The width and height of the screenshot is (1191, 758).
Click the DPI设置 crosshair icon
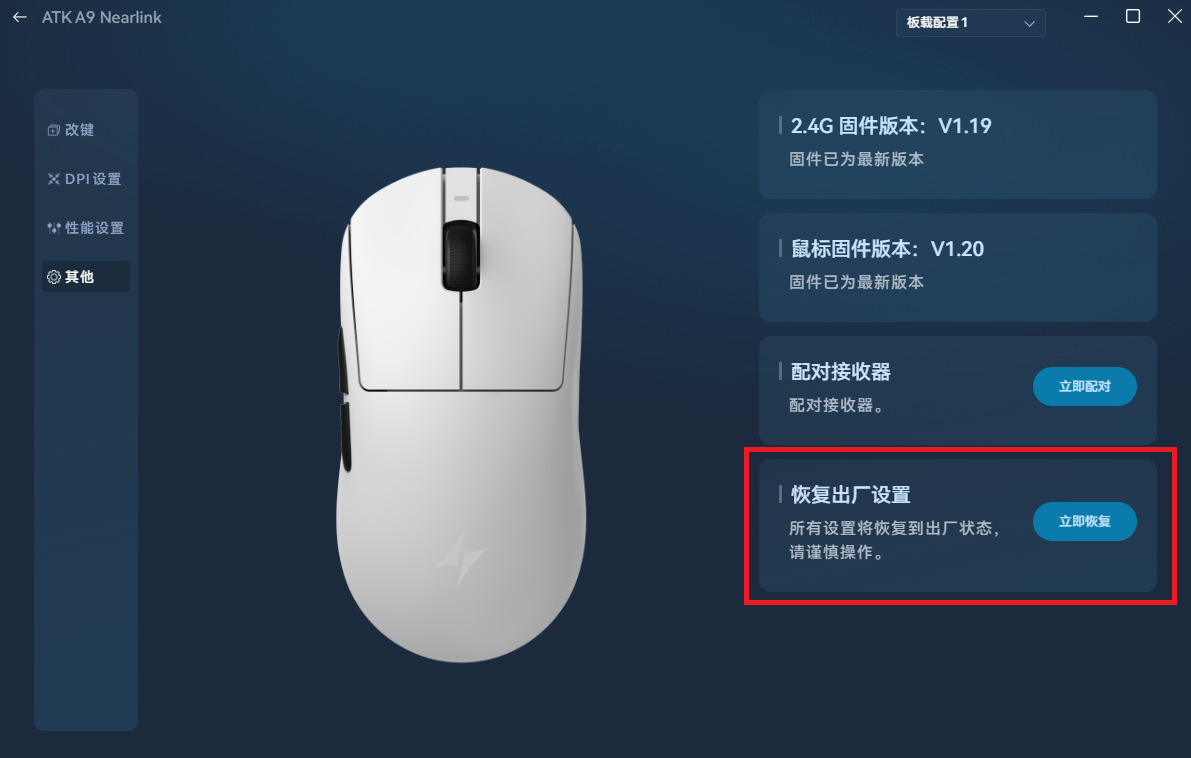tap(53, 179)
